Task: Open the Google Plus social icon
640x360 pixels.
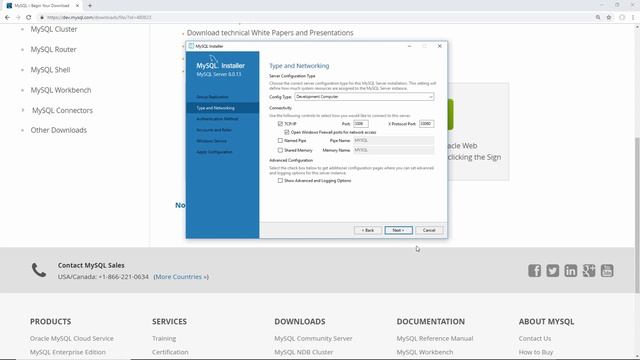Action: pos(589,271)
